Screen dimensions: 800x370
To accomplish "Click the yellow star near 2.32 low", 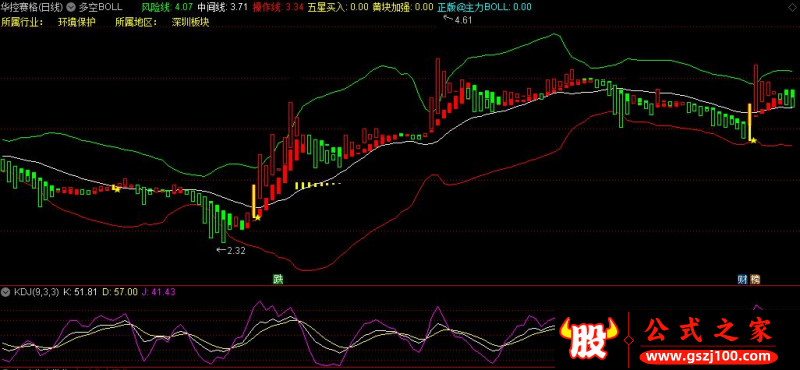I will [x=258, y=217].
